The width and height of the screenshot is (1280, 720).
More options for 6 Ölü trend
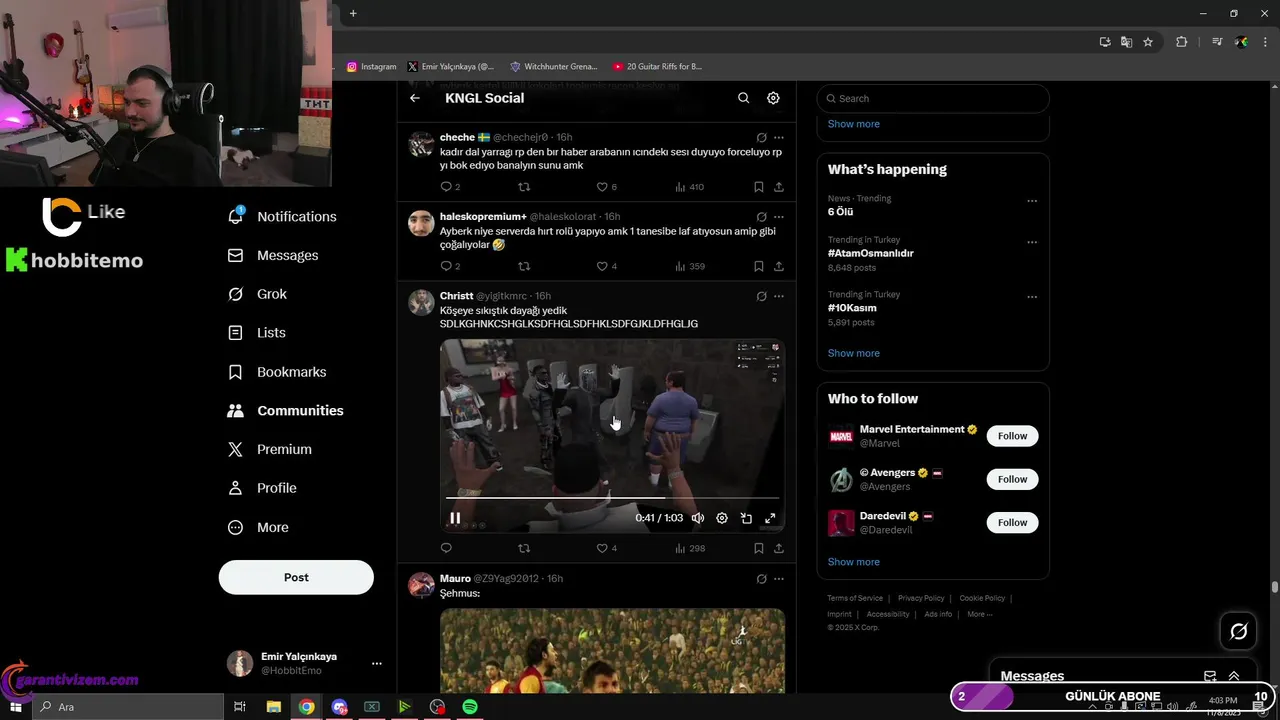click(1032, 201)
